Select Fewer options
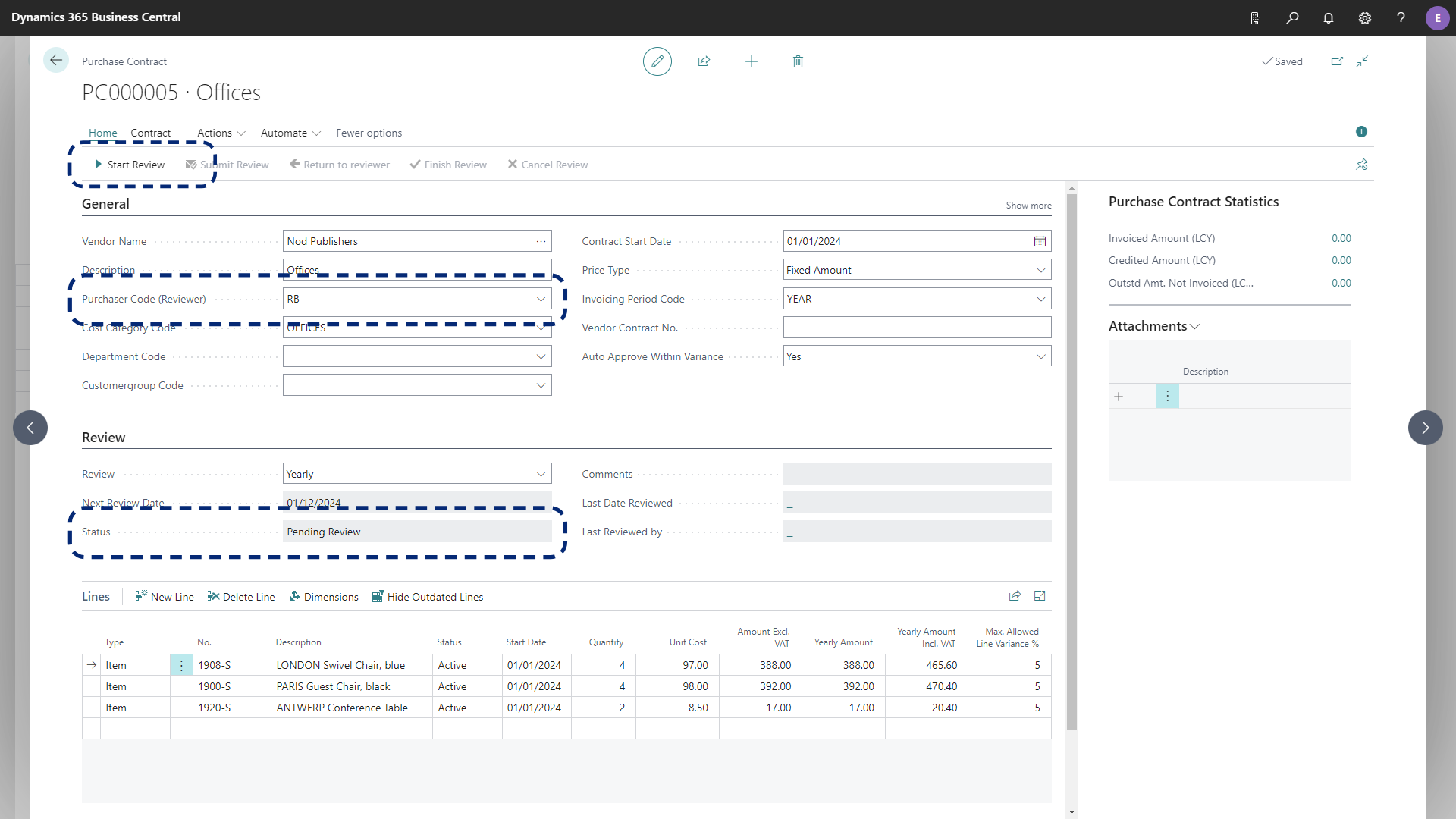 (x=369, y=133)
